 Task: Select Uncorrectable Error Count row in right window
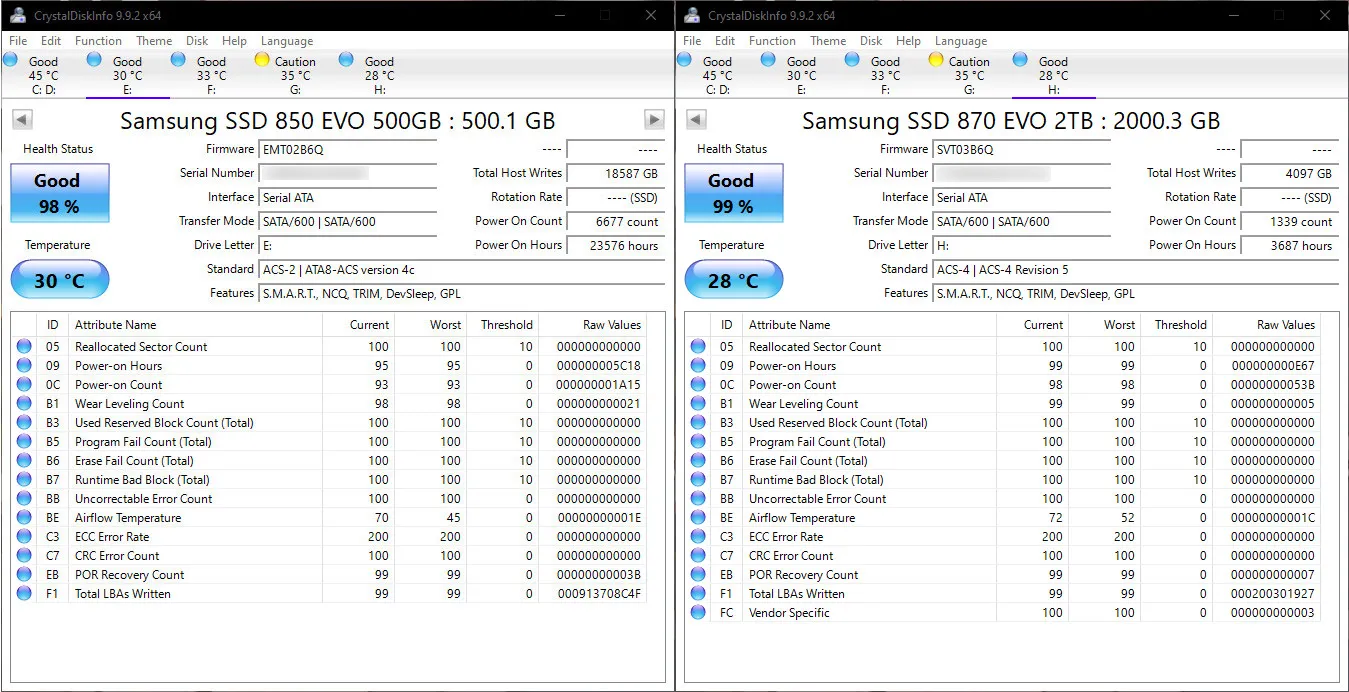coord(1002,499)
